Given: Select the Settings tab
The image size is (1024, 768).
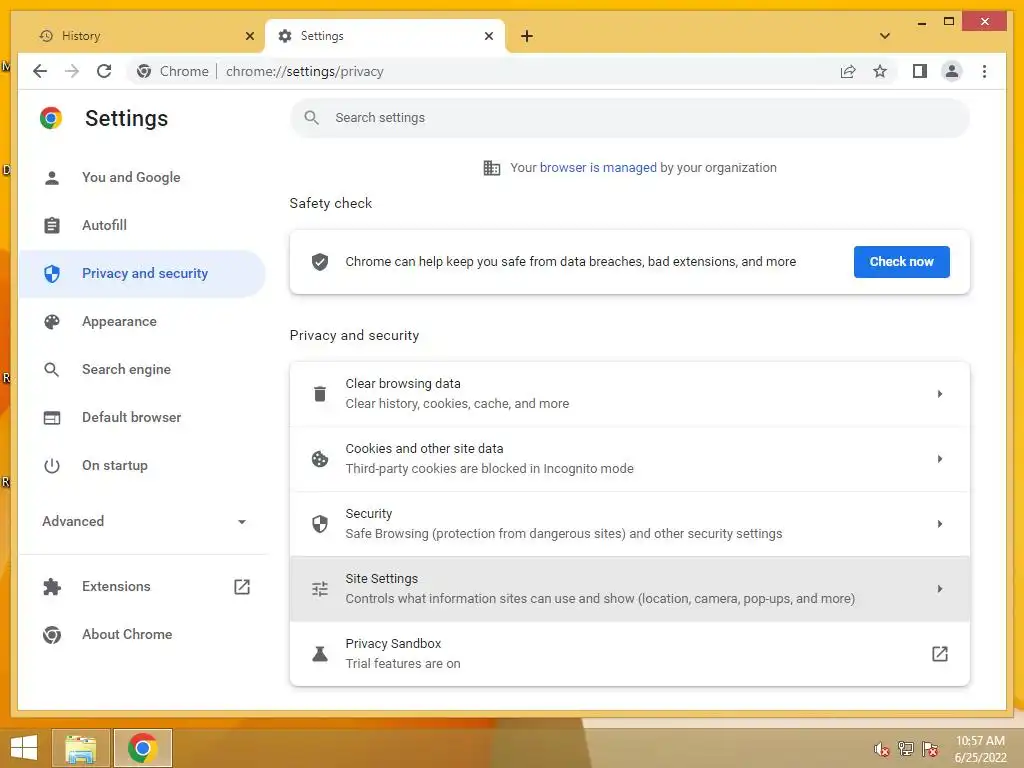Looking at the screenshot, I should coord(385,36).
